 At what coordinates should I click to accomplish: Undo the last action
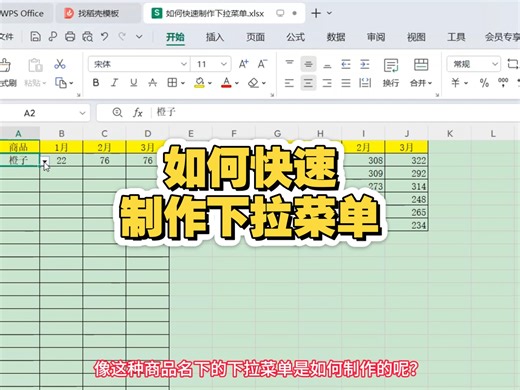click(105, 36)
